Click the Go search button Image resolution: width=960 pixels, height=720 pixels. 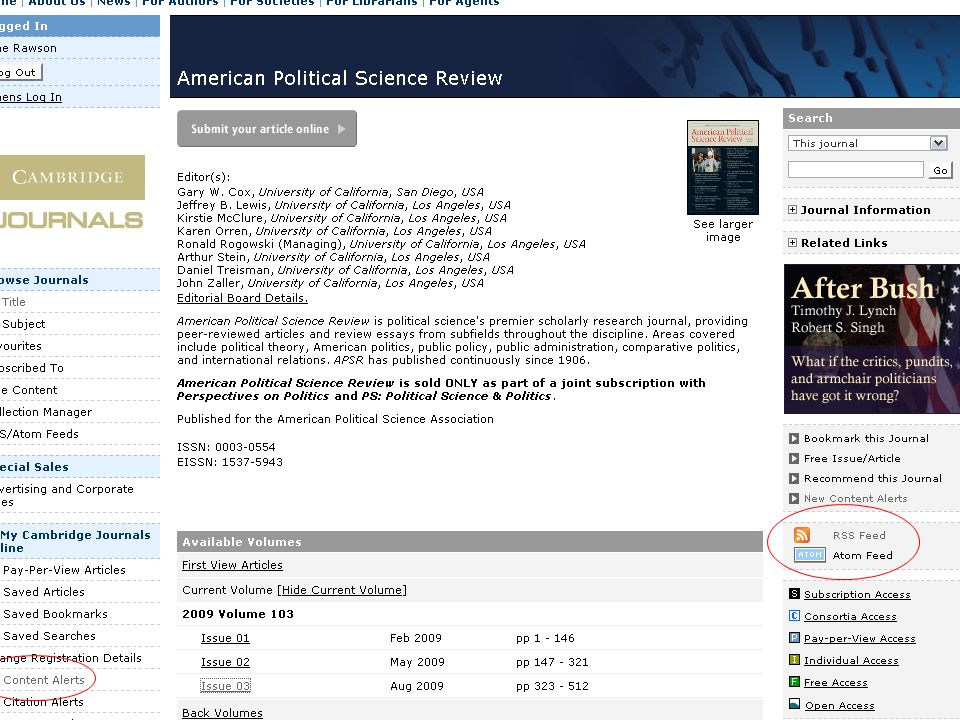940,170
